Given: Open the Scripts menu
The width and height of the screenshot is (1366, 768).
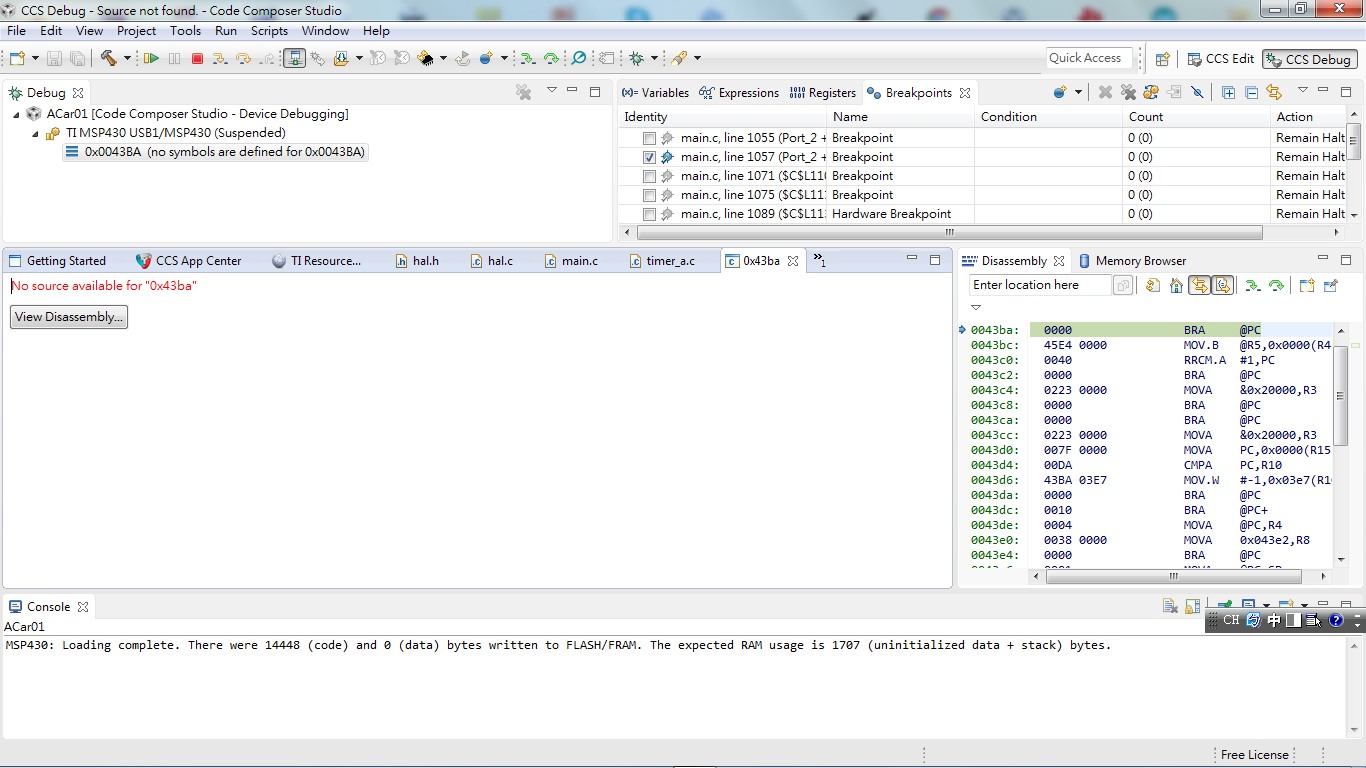Looking at the screenshot, I should [269, 31].
